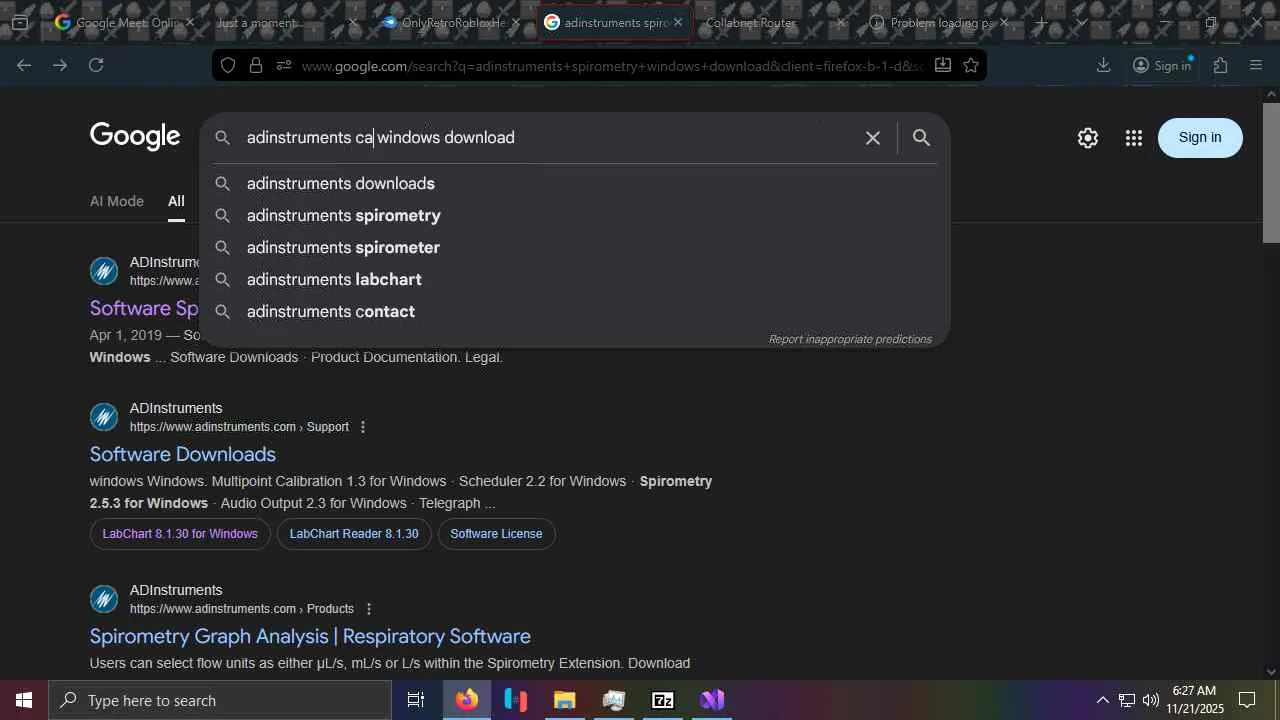Open the Windows Start menu
The height and width of the screenshot is (720, 1280).
coord(24,700)
